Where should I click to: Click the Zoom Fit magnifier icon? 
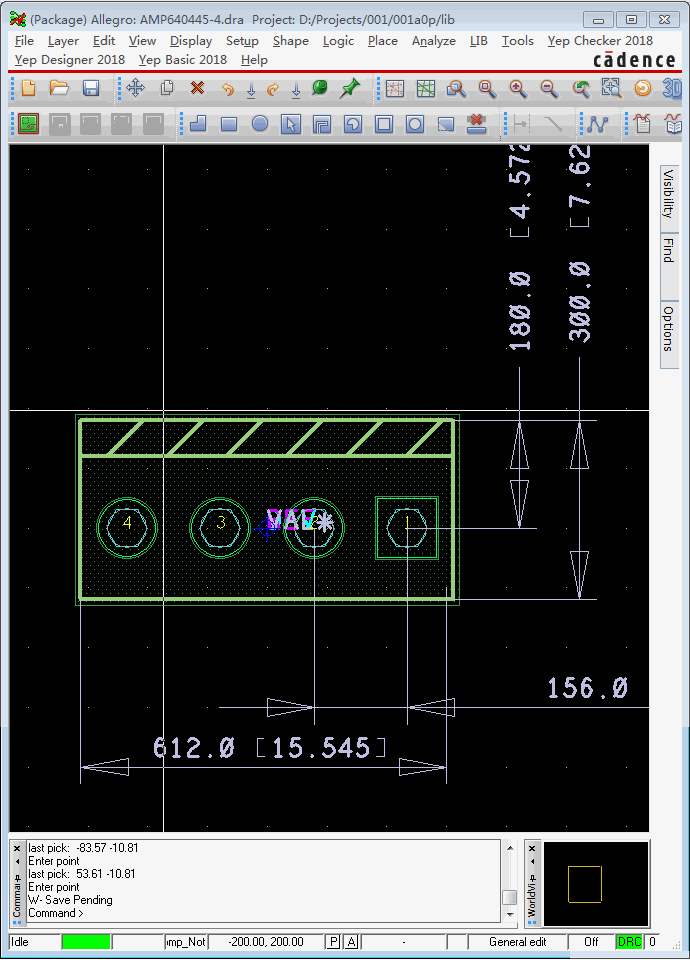tap(487, 89)
